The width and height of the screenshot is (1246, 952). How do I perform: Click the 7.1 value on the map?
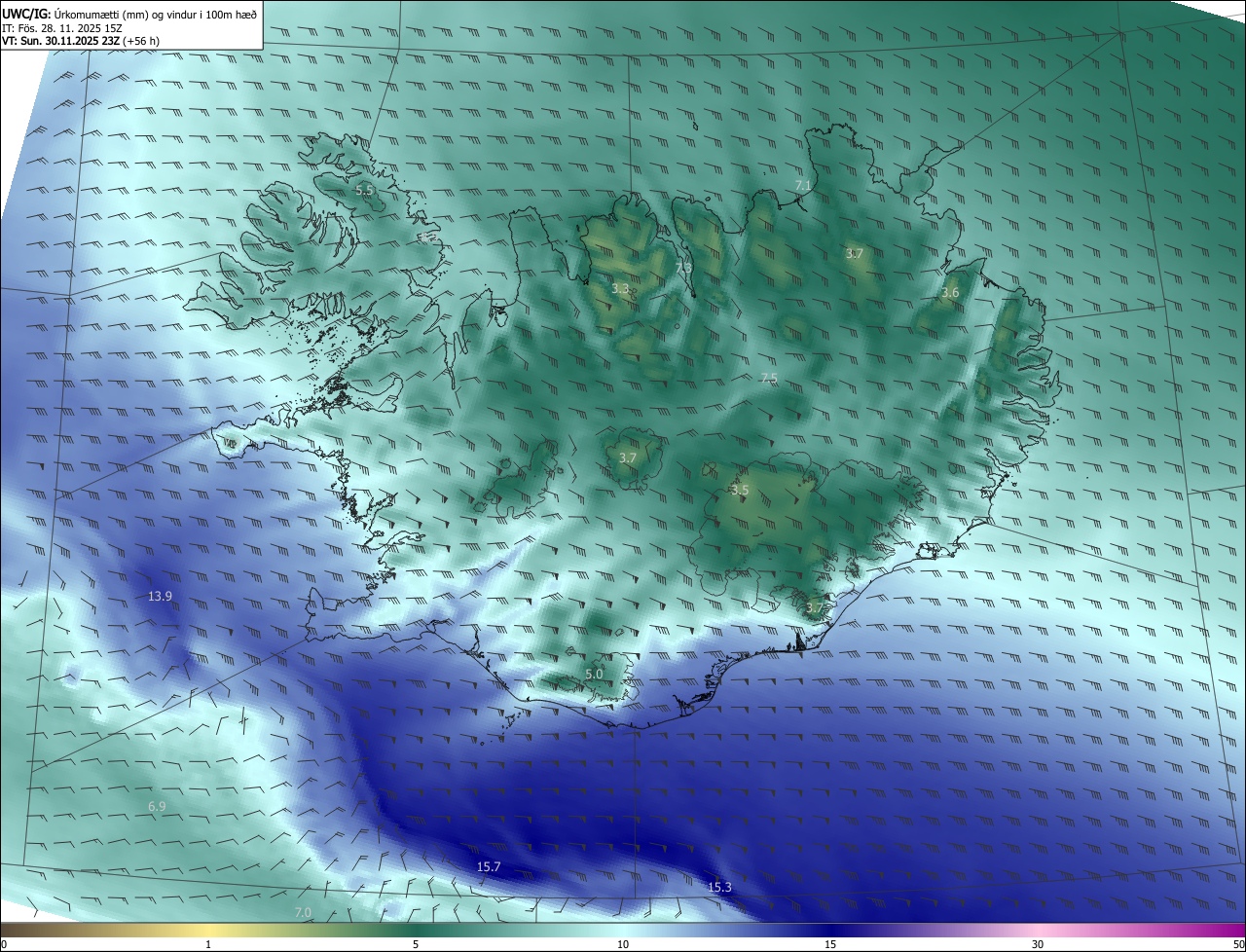click(x=803, y=185)
